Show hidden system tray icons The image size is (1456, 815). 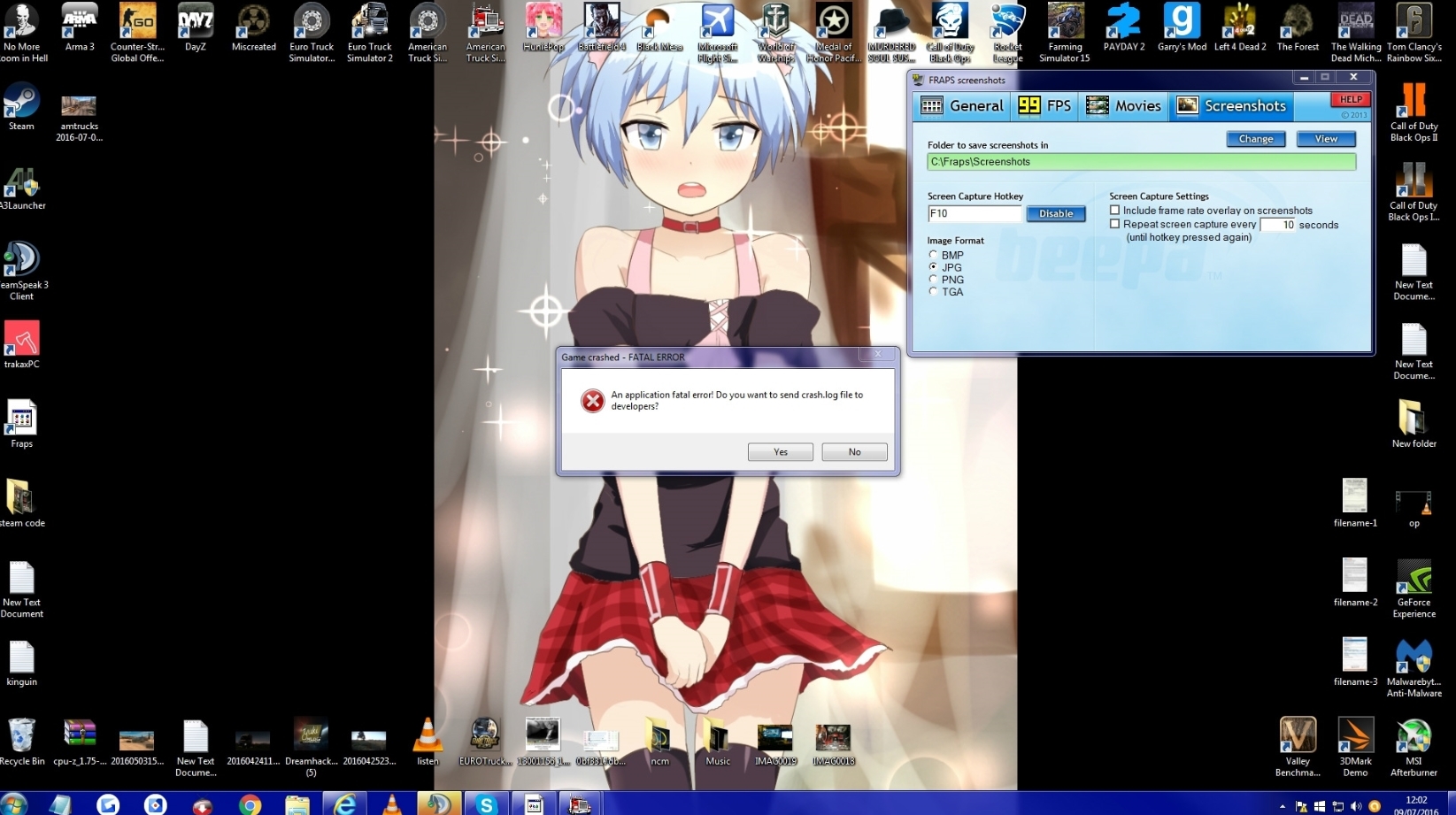point(1283,807)
